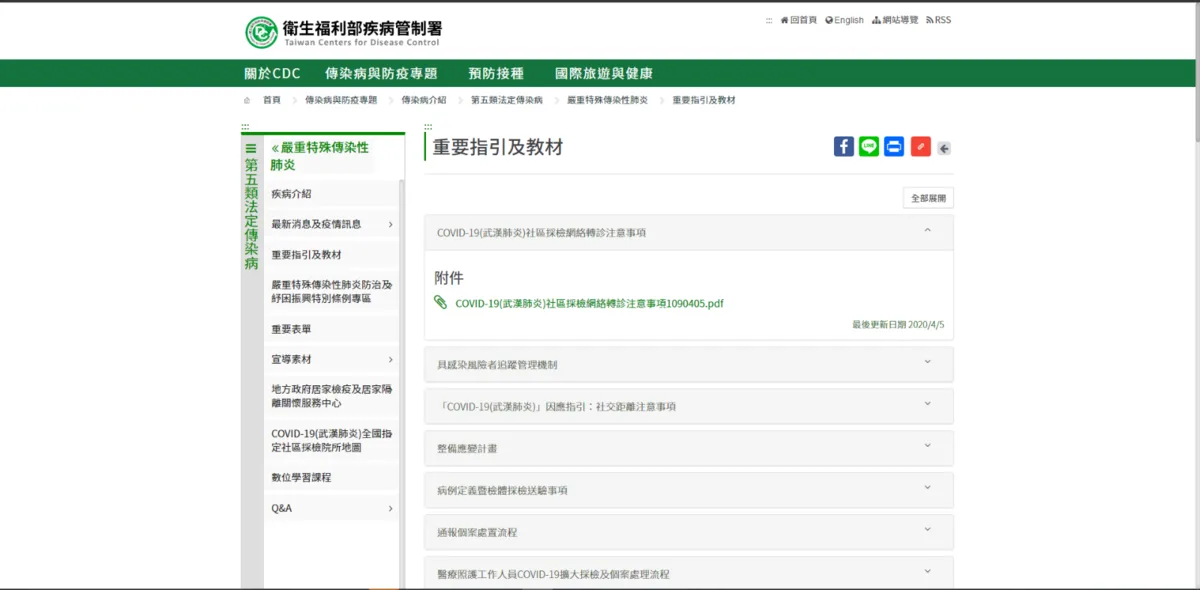The height and width of the screenshot is (590, 1200).
Task: Open the 關於CDC main menu
Action: [272, 73]
